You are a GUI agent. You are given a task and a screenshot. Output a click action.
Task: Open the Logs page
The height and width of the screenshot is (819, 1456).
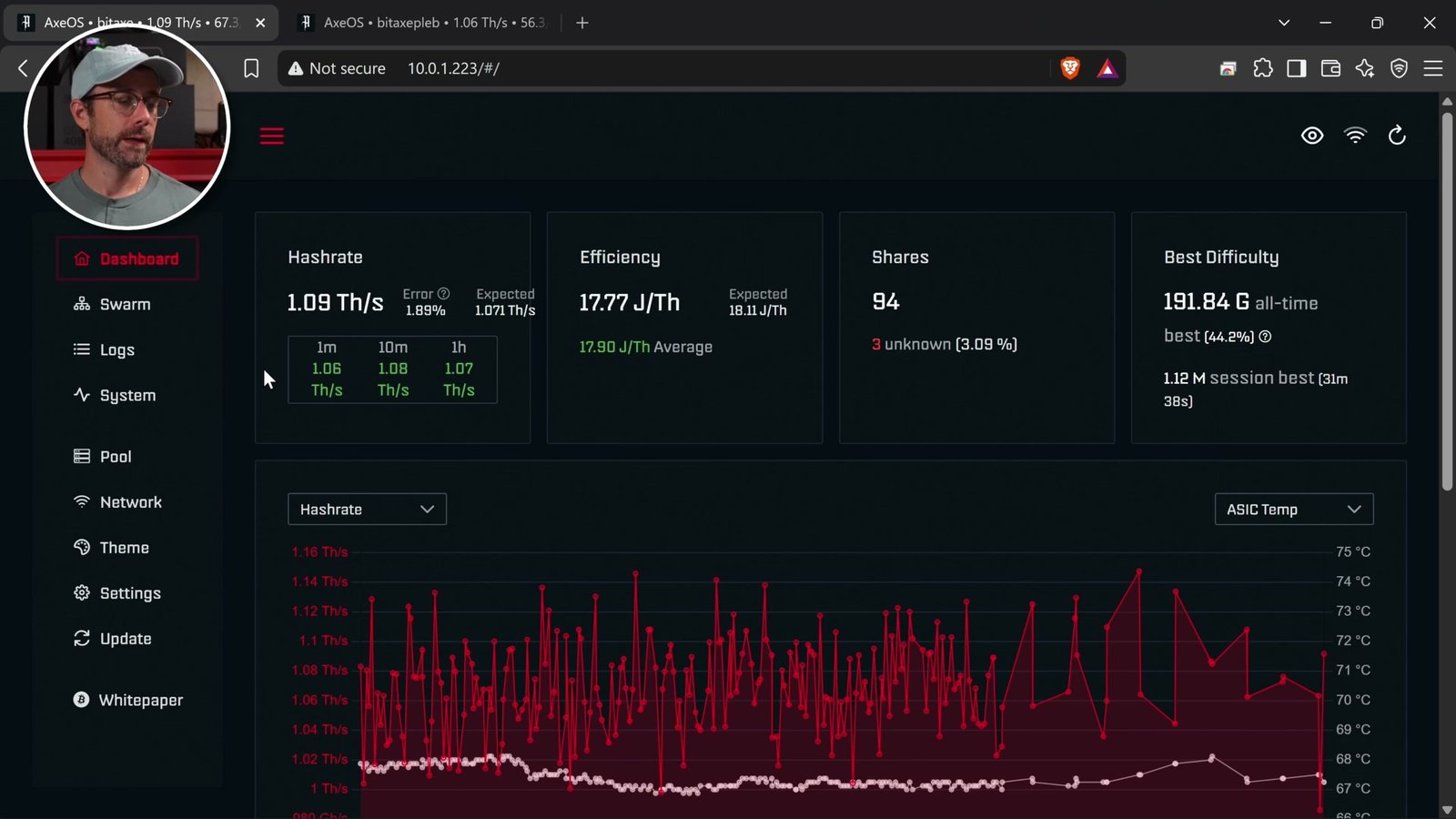pyautogui.click(x=104, y=349)
